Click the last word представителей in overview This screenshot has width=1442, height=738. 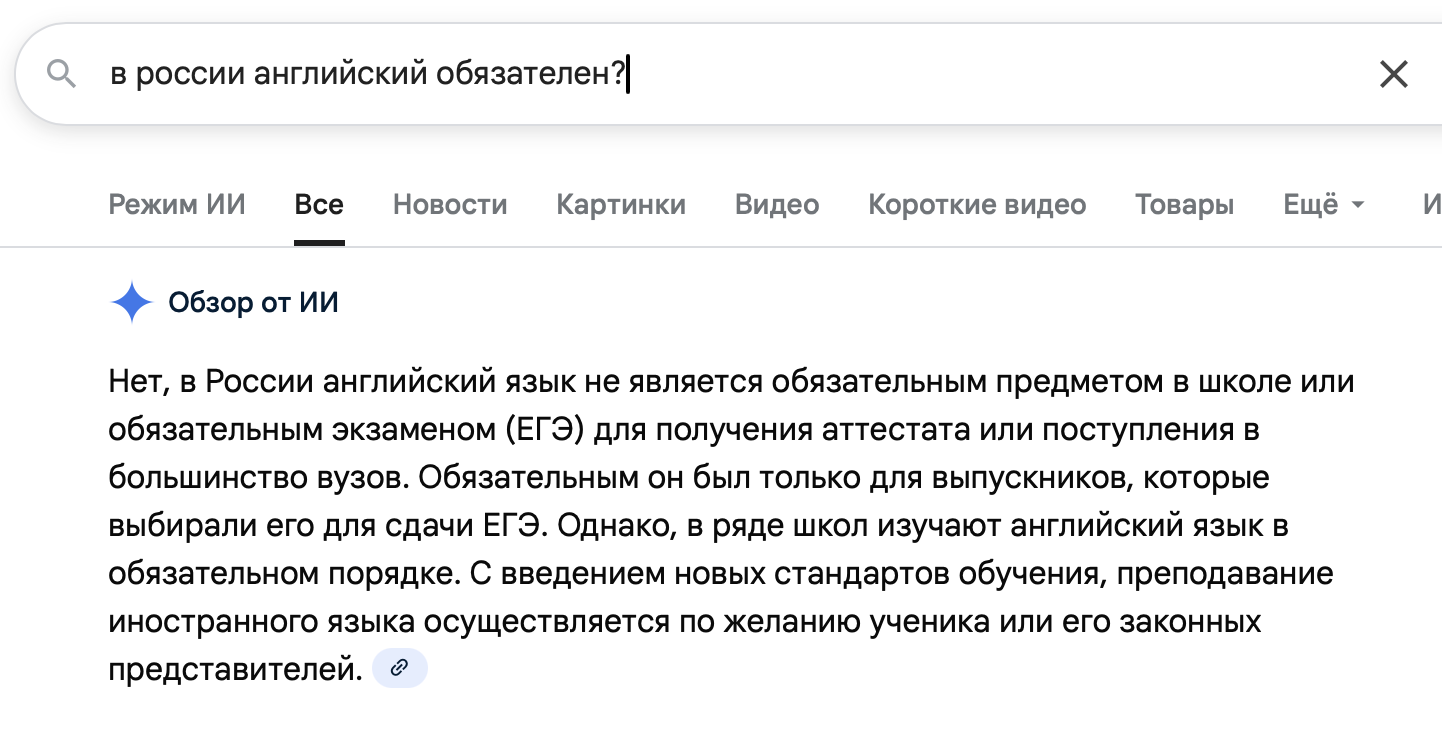point(234,669)
